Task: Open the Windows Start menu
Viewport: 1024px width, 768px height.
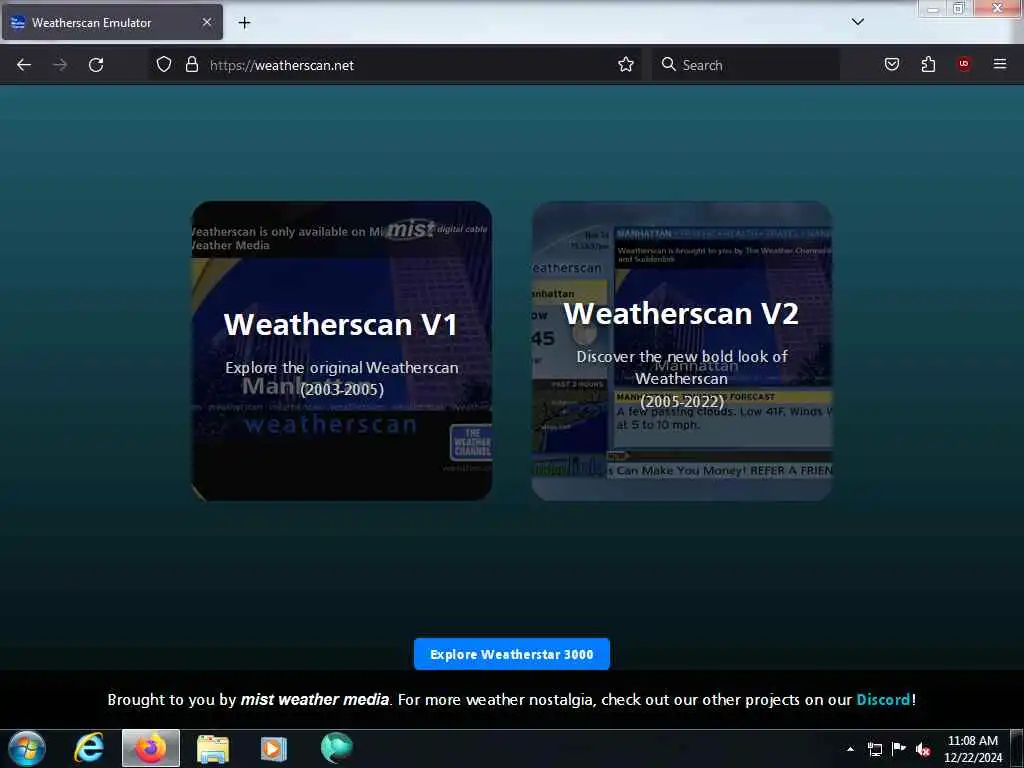Action: [27, 748]
